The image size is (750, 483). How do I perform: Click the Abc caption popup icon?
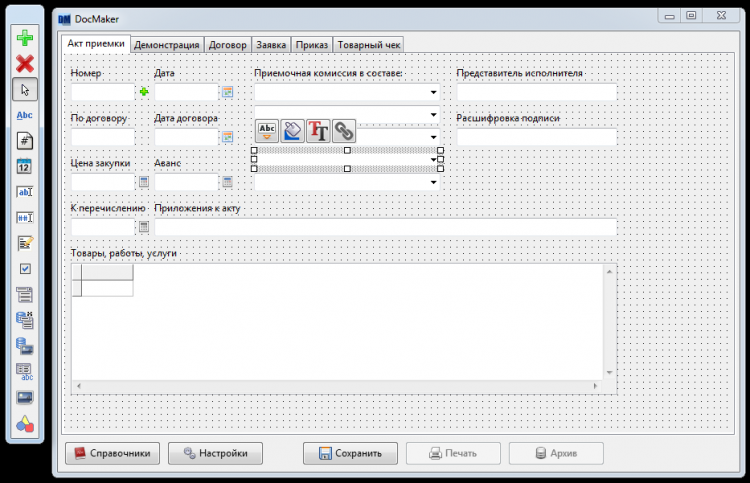pos(267,131)
